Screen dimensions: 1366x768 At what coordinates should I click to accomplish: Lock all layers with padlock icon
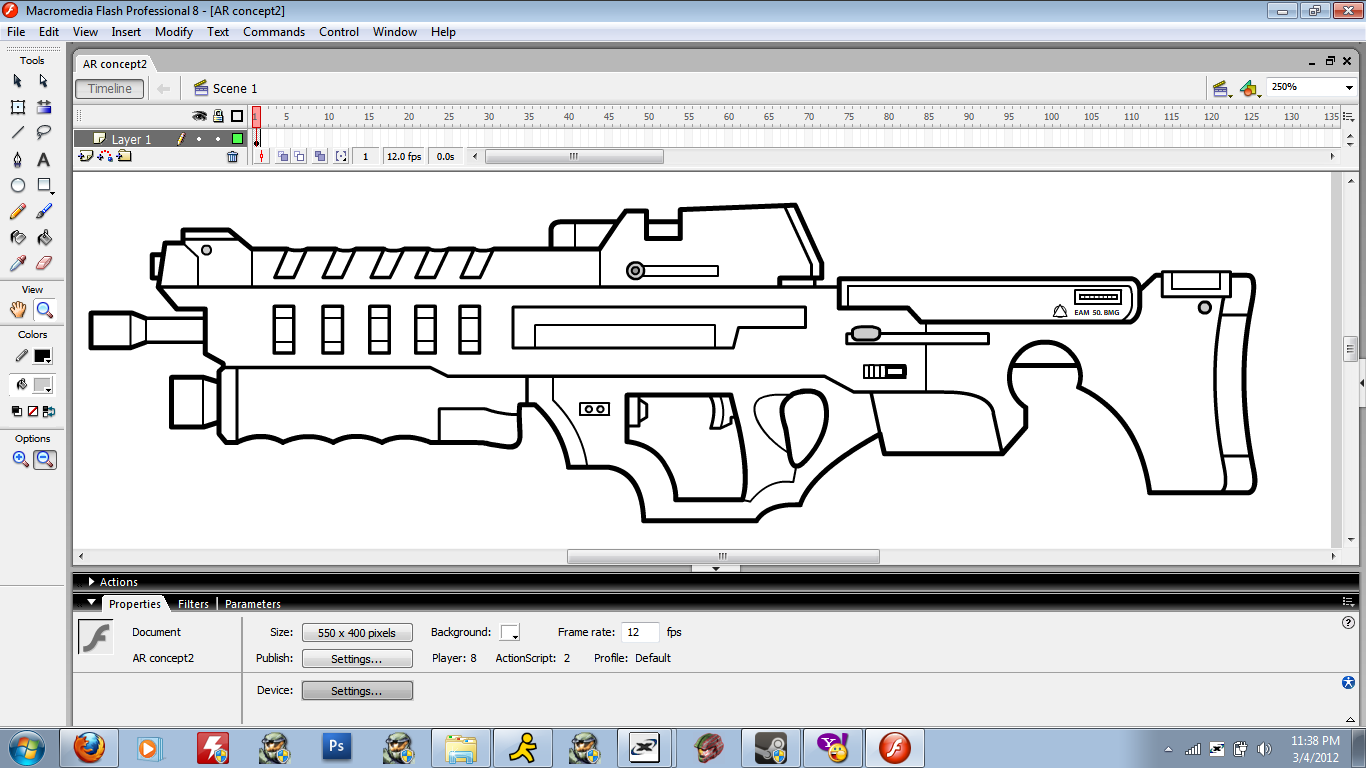point(218,116)
